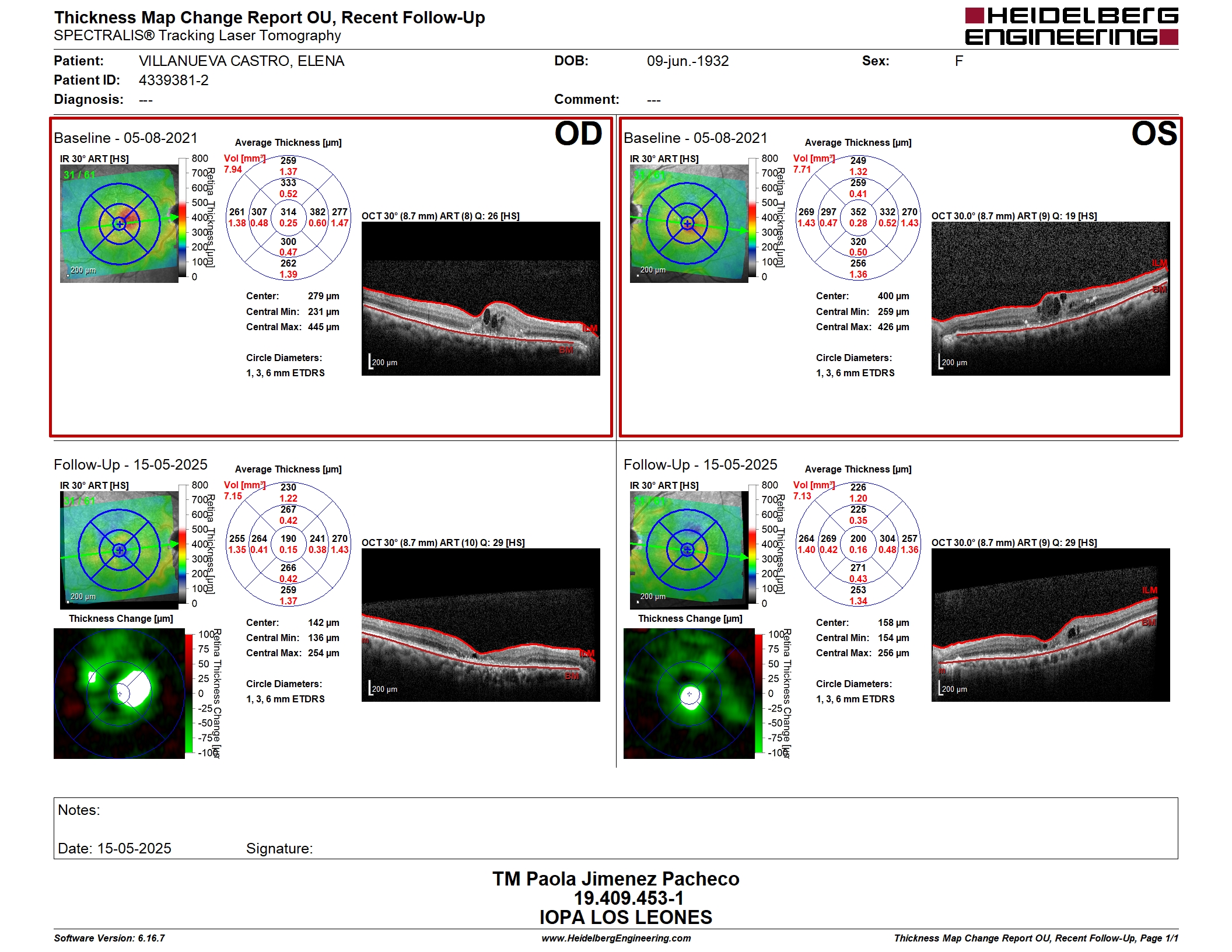
Task: Click OS baseline retina thickness color scale
Action: pyautogui.click(x=752, y=218)
